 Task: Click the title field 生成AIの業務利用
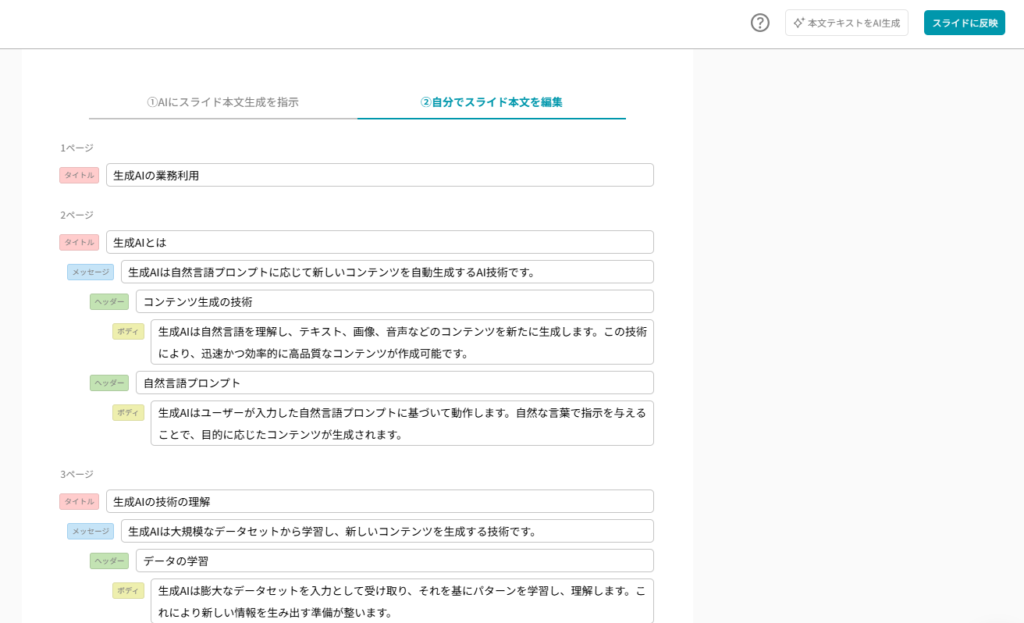coord(379,175)
